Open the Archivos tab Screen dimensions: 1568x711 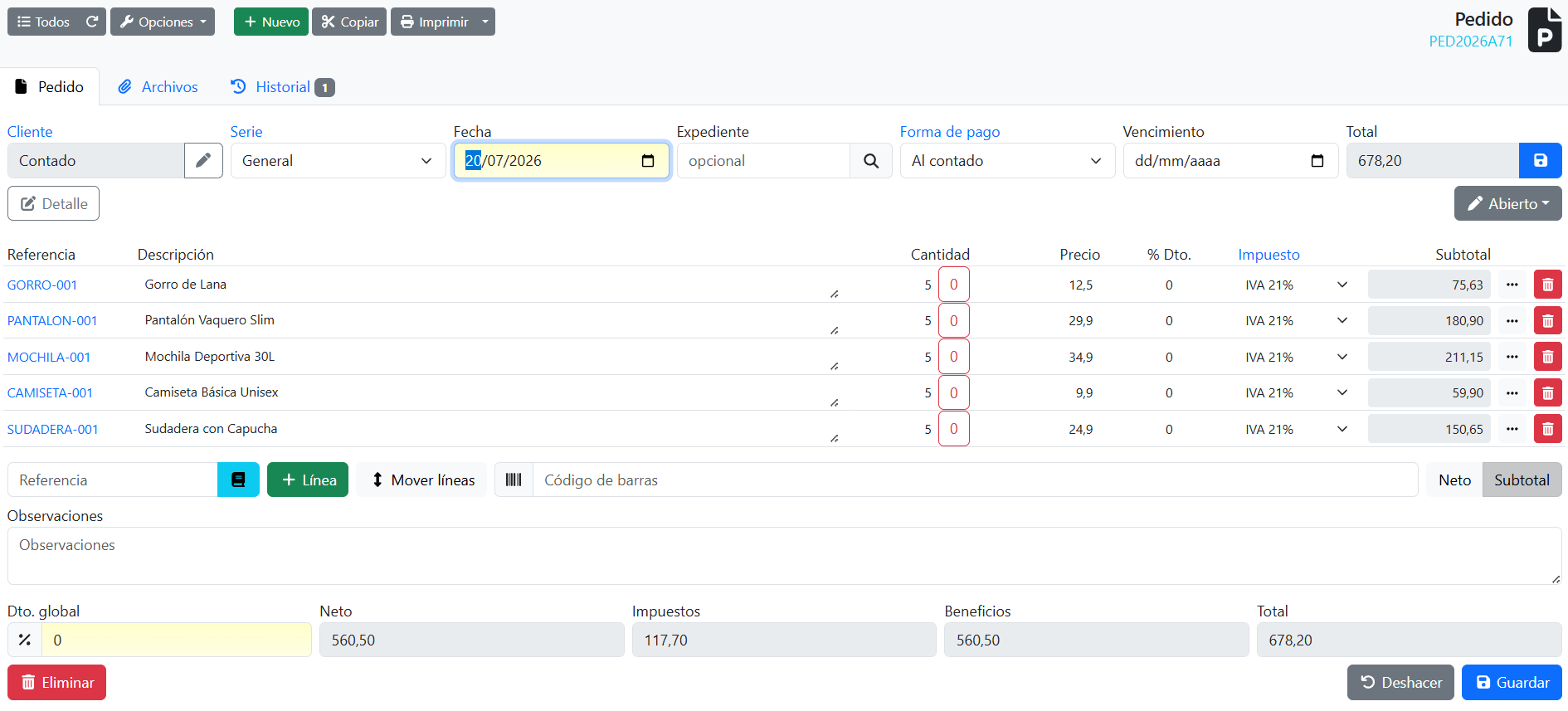click(x=158, y=87)
